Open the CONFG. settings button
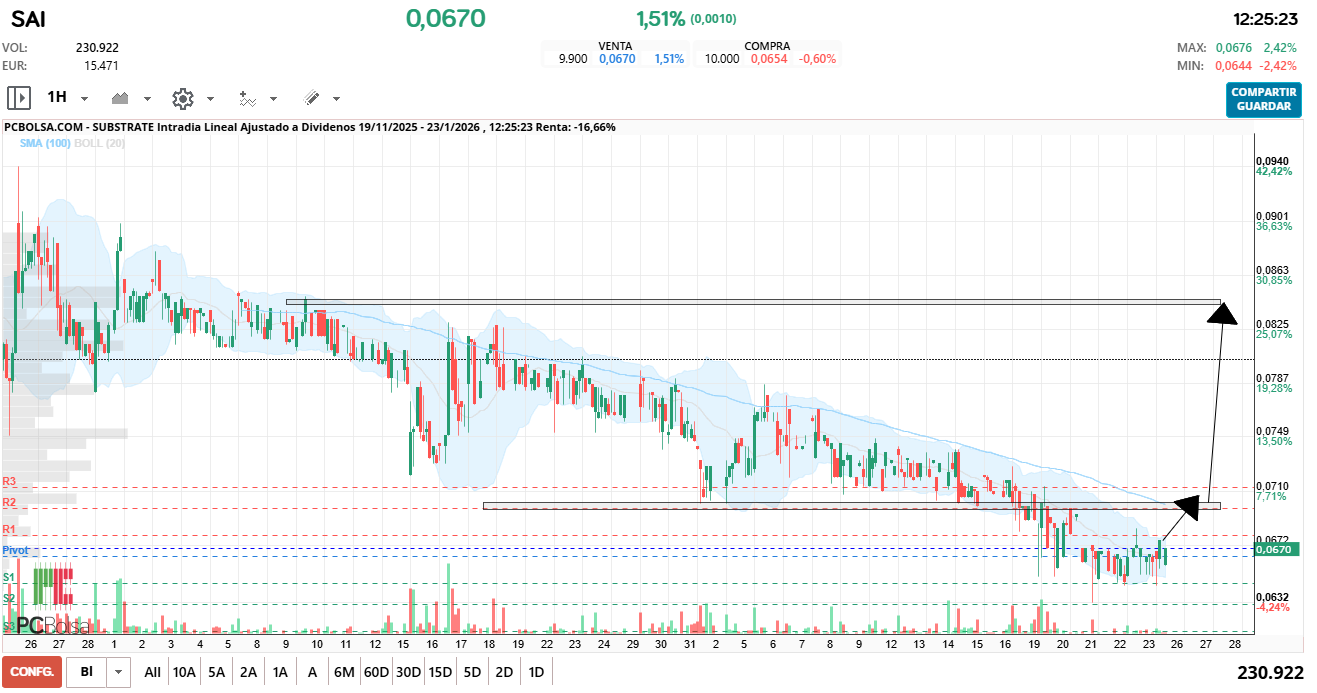1317x693 pixels. [x=33, y=671]
